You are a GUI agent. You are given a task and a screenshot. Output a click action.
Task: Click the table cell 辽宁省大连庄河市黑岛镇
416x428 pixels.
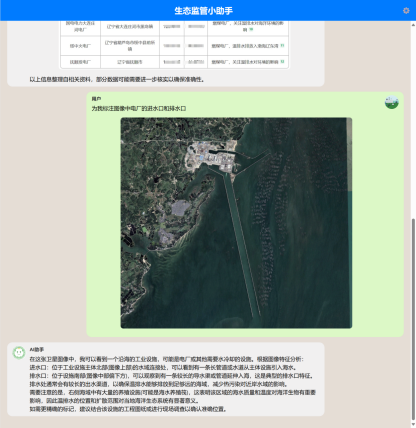(x=130, y=27)
